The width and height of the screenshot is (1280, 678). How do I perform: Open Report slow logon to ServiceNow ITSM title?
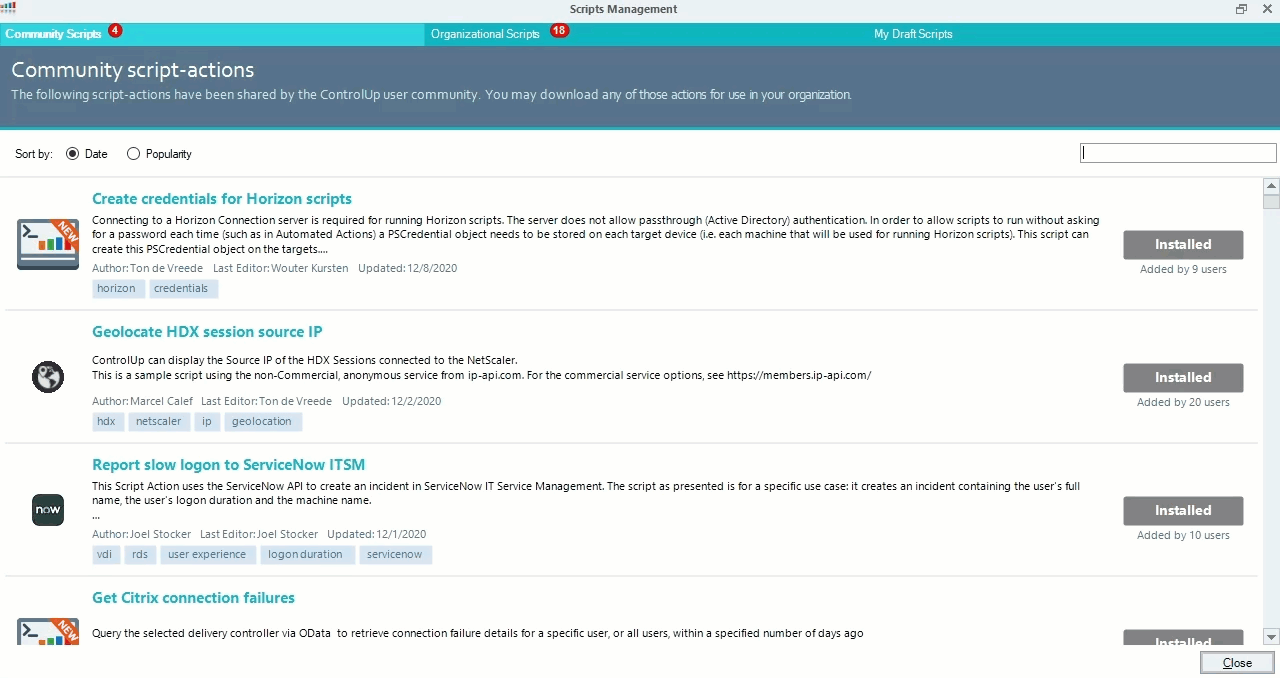click(229, 465)
